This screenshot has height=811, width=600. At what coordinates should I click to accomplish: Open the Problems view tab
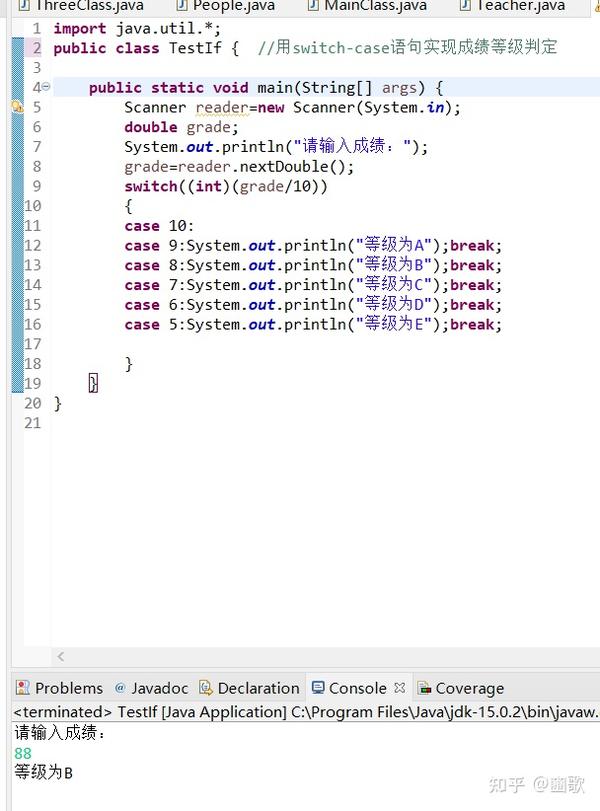click(59, 688)
